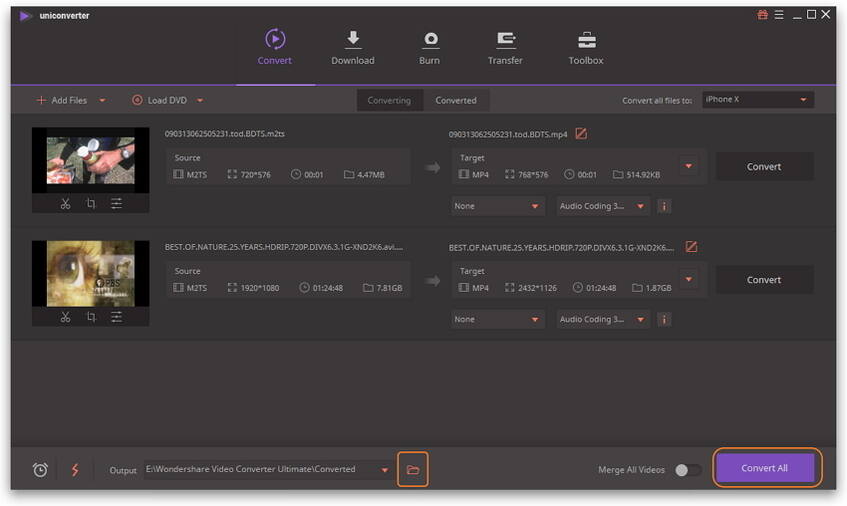Click the 1920*1080 source resolution
The image size is (847, 506).
[x=260, y=288]
